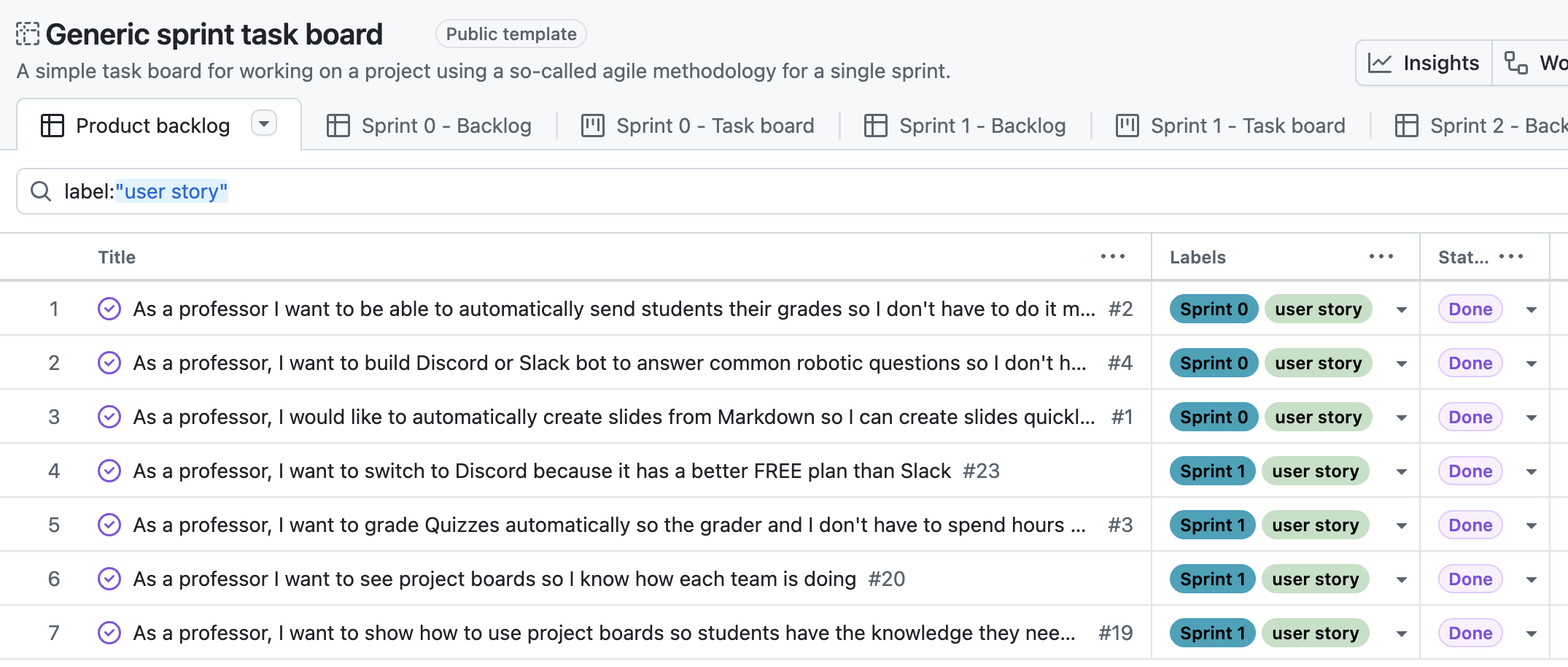Open the label dropdown on row 2
The image size is (1568, 667).
[x=1402, y=363]
